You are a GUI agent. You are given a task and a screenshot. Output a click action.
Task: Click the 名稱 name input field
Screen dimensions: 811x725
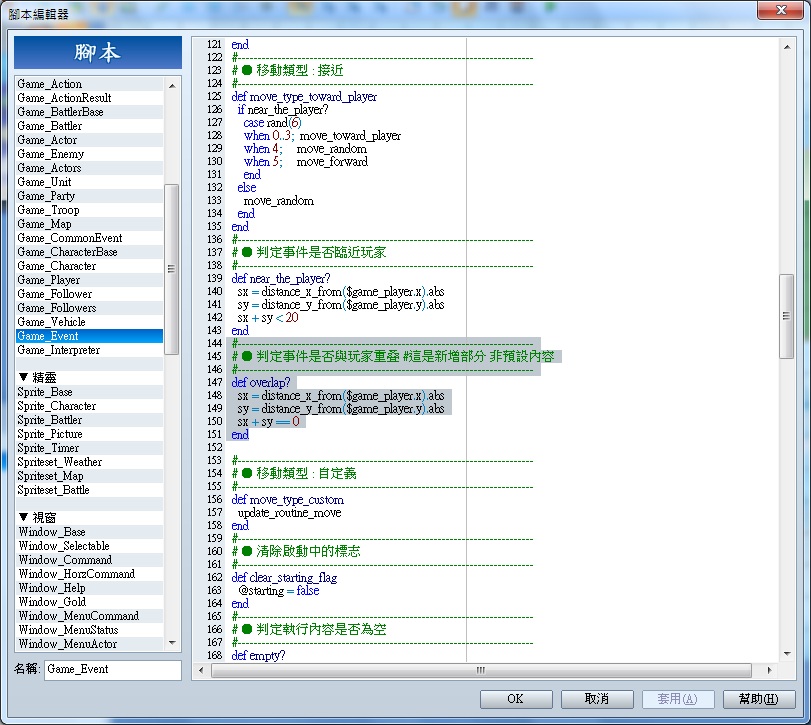coord(113,670)
